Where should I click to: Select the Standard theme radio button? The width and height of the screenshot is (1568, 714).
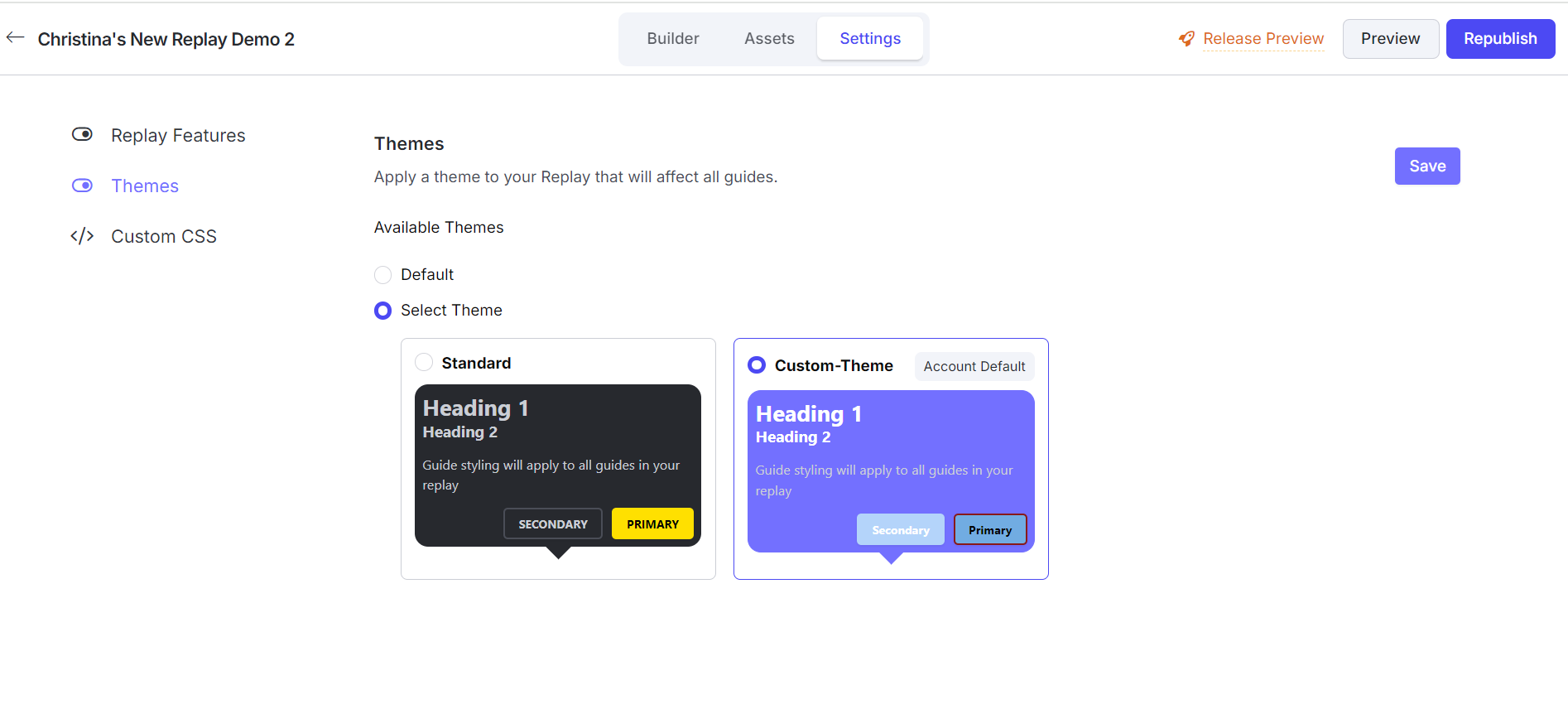424,362
